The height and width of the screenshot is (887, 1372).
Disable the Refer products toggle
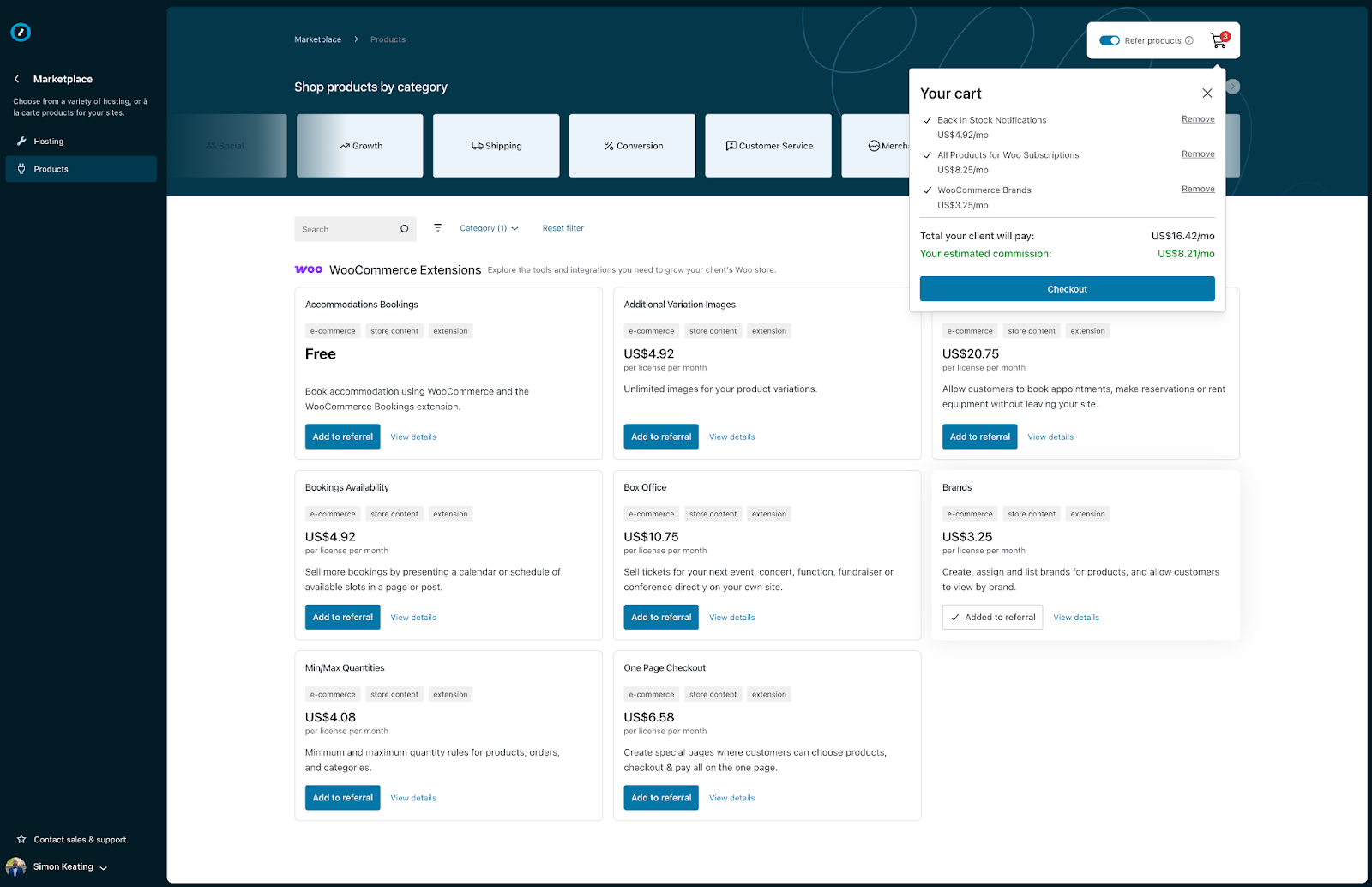click(x=1109, y=39)
